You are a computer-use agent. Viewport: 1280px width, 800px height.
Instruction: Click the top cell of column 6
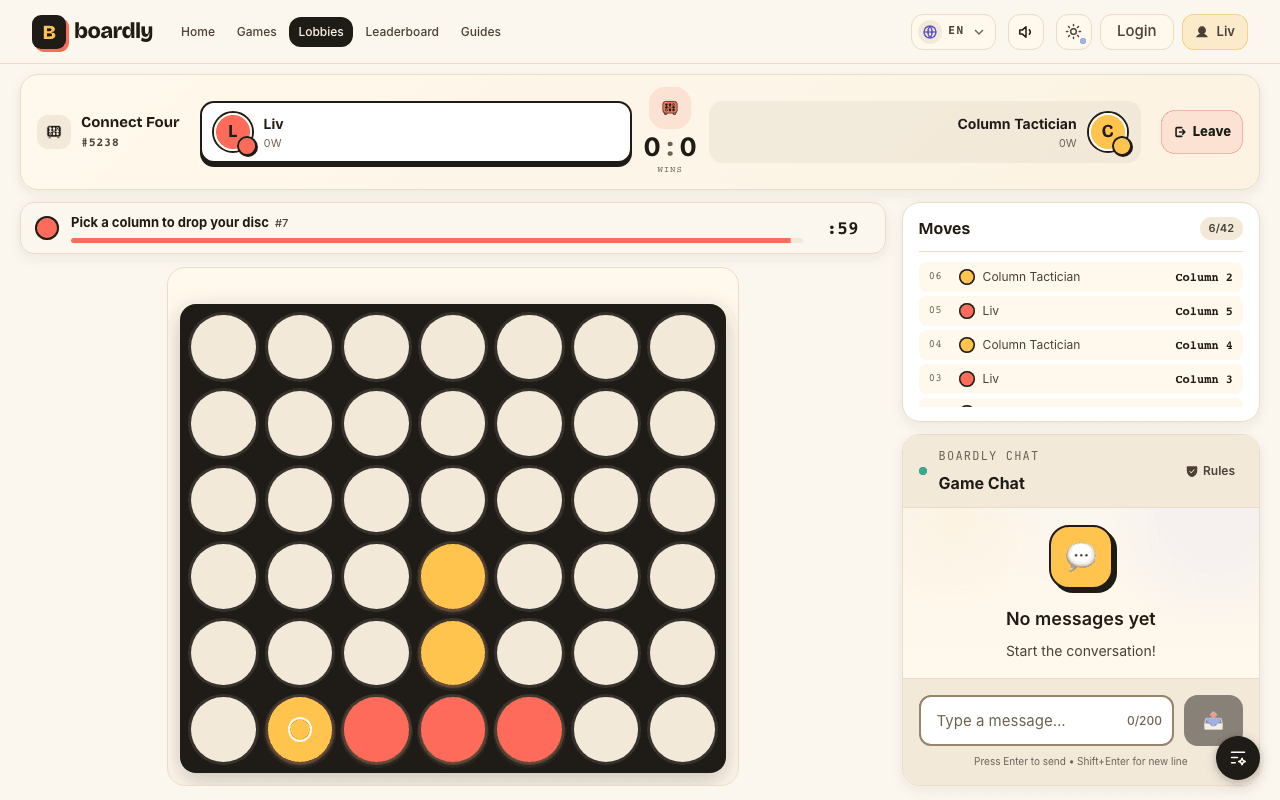click(606, 347)
